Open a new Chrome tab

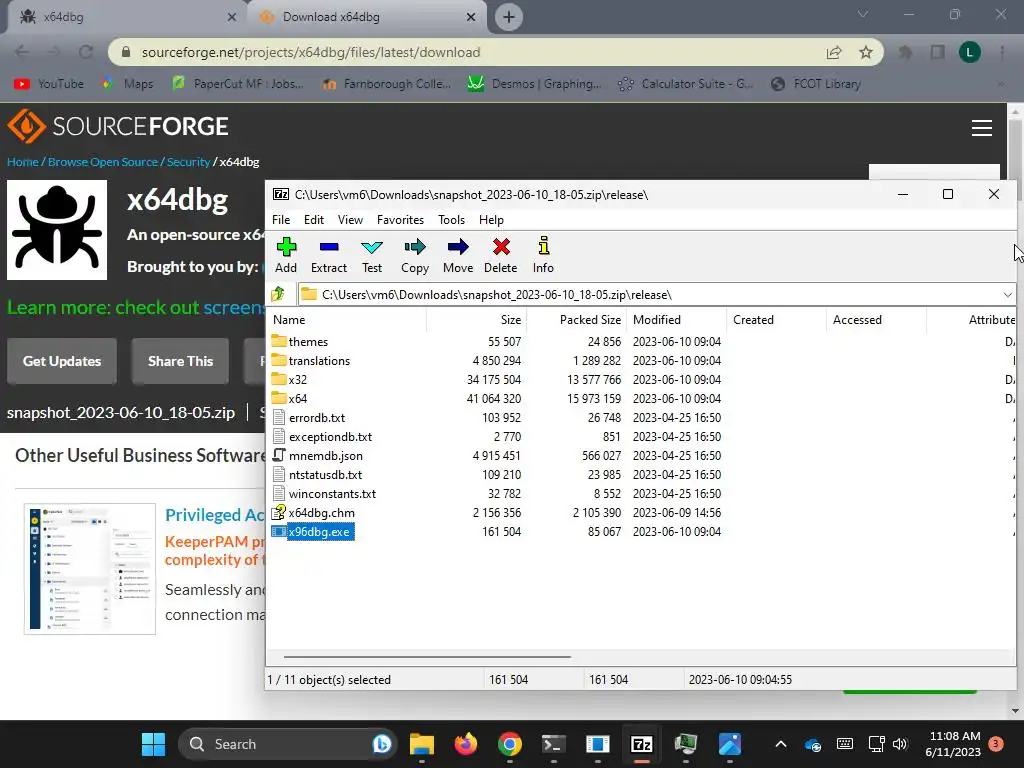click(x=509, y=17)
